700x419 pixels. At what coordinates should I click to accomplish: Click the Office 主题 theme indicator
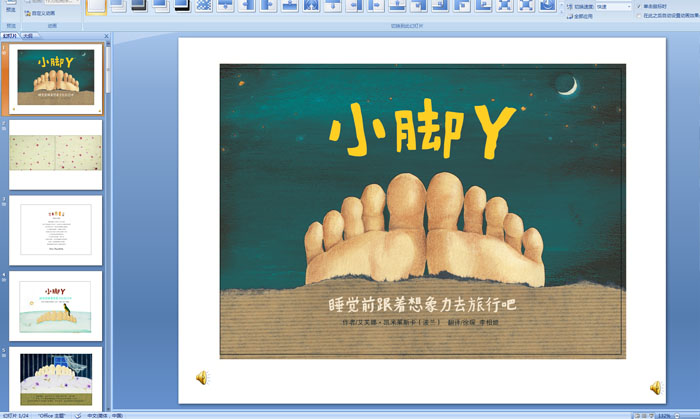51,415
